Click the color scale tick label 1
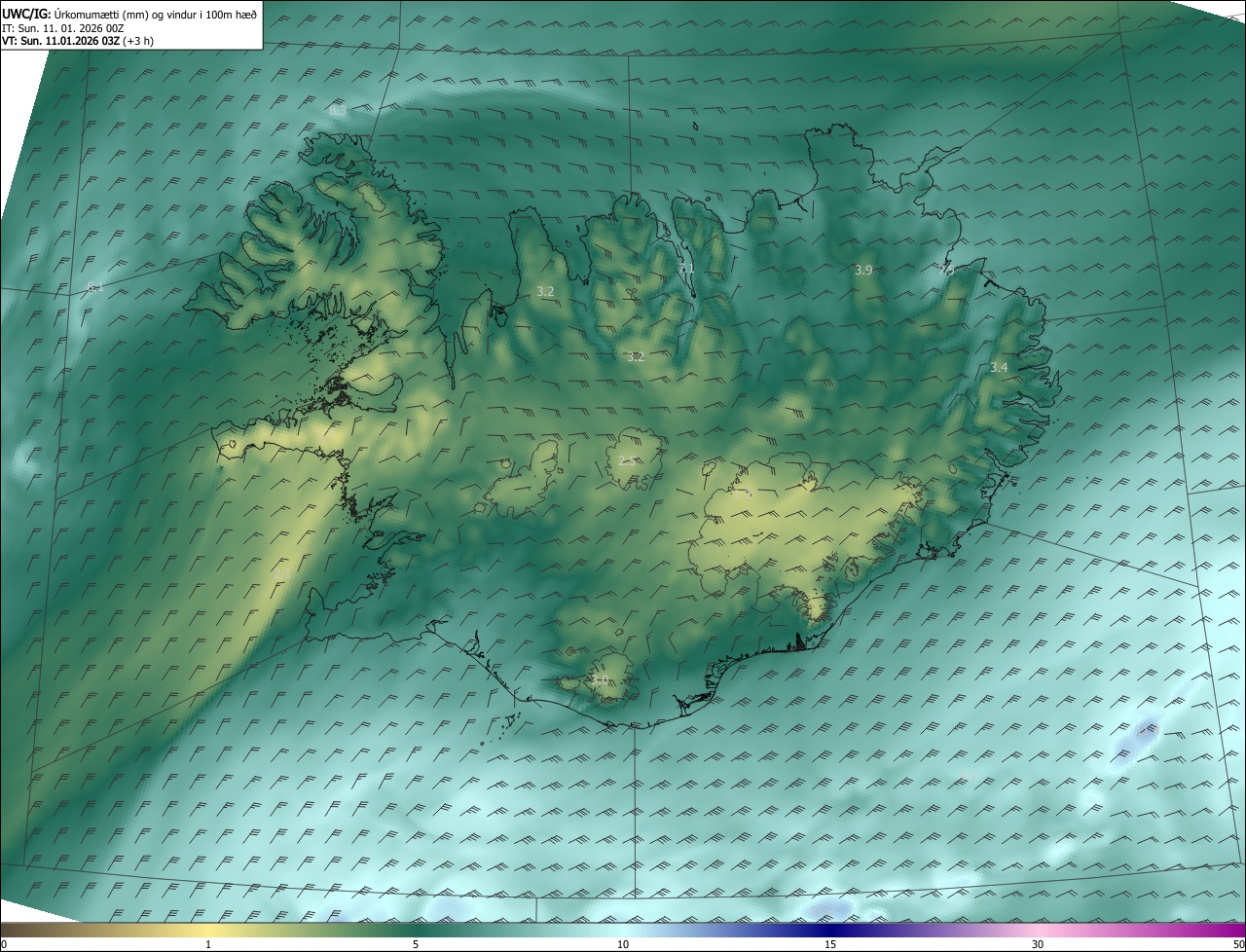Viewport: 1246px width, 952px height. coord(208,944)
